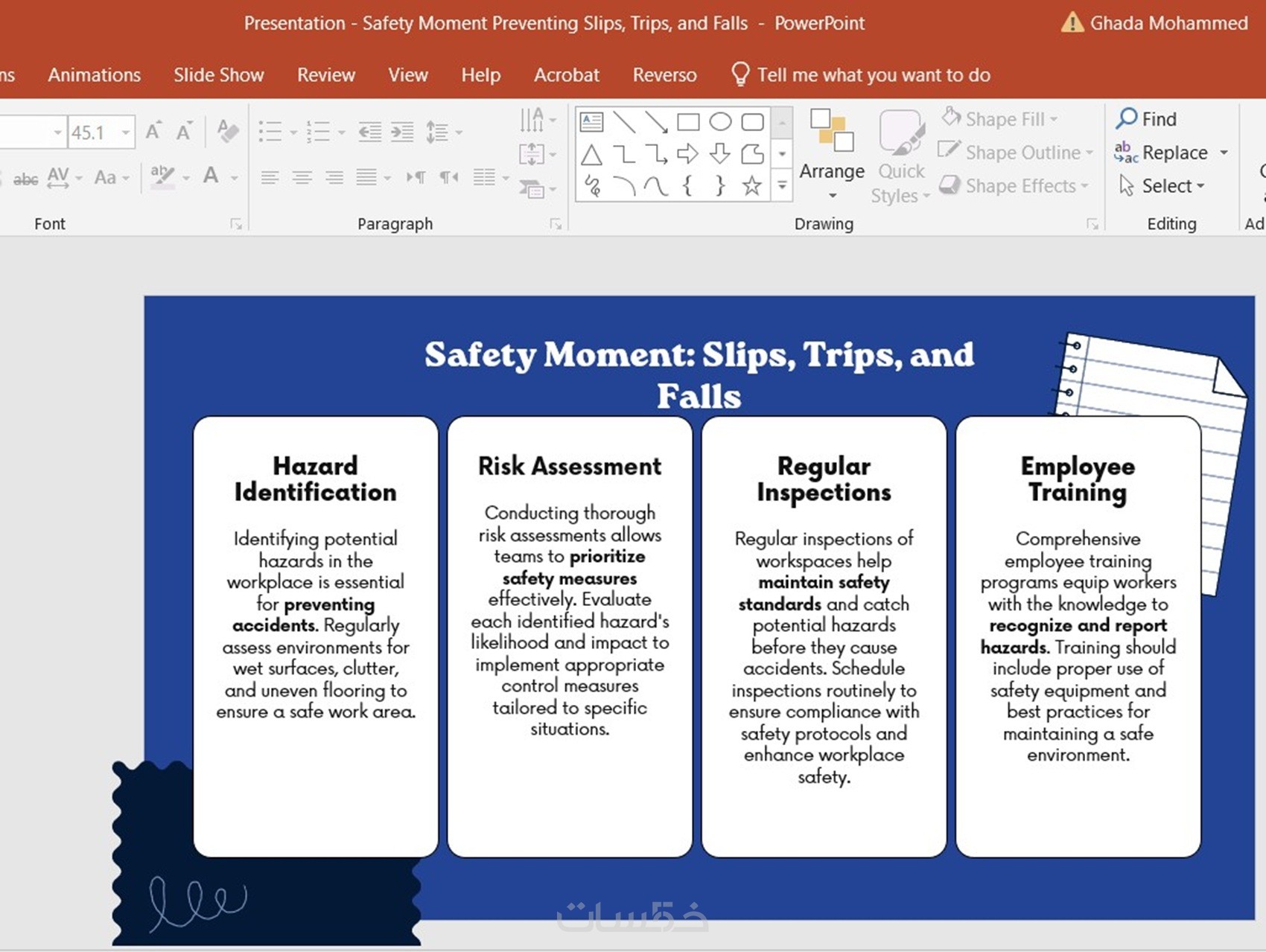Toggle justified text alignment

(x=366, y=177)
